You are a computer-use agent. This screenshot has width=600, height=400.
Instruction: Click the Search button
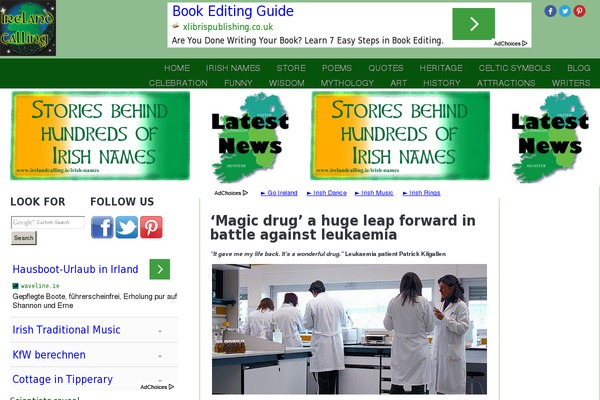[24, 238]
